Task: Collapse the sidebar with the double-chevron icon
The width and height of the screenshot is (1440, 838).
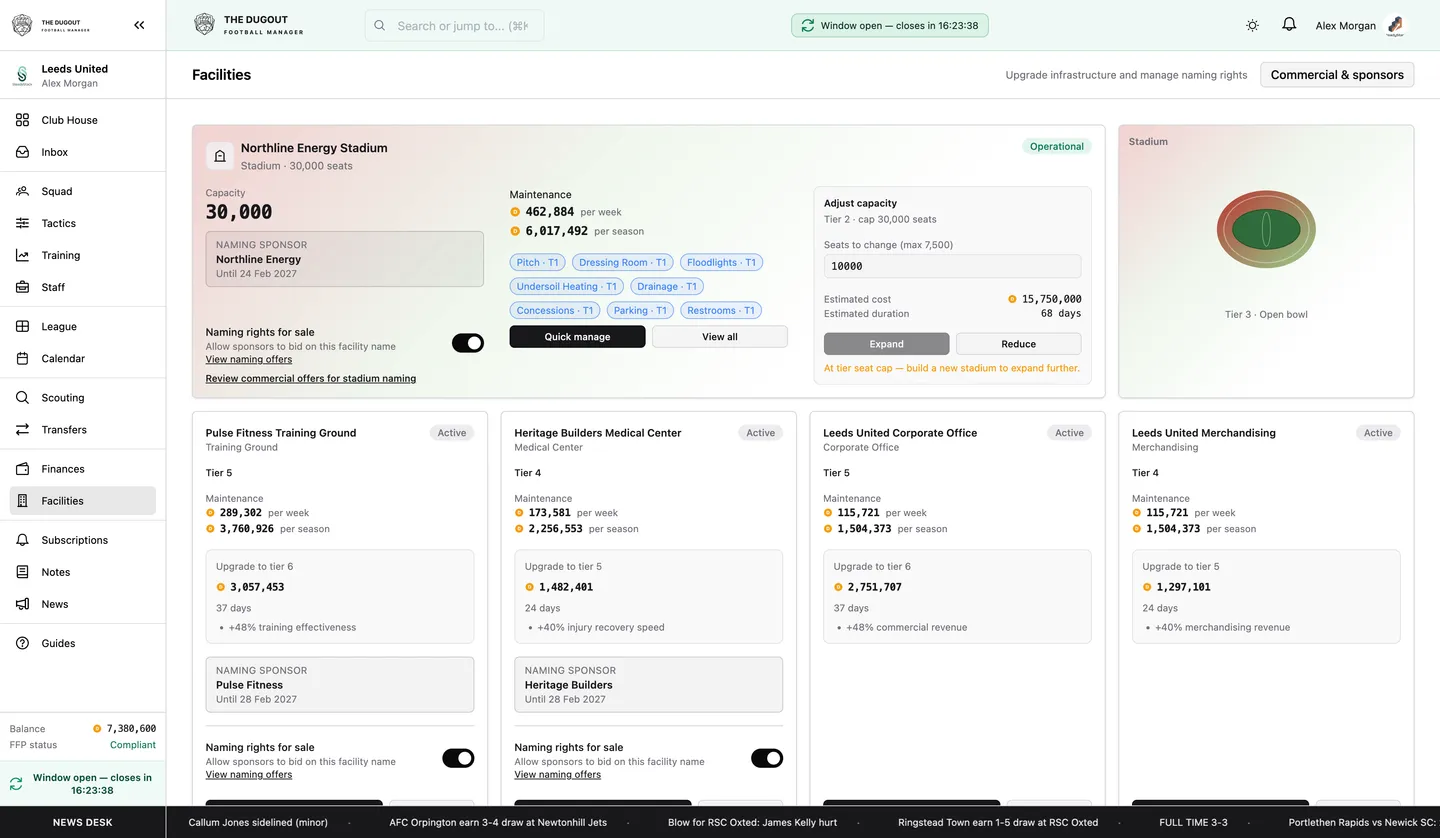Action: pos(139,25)
